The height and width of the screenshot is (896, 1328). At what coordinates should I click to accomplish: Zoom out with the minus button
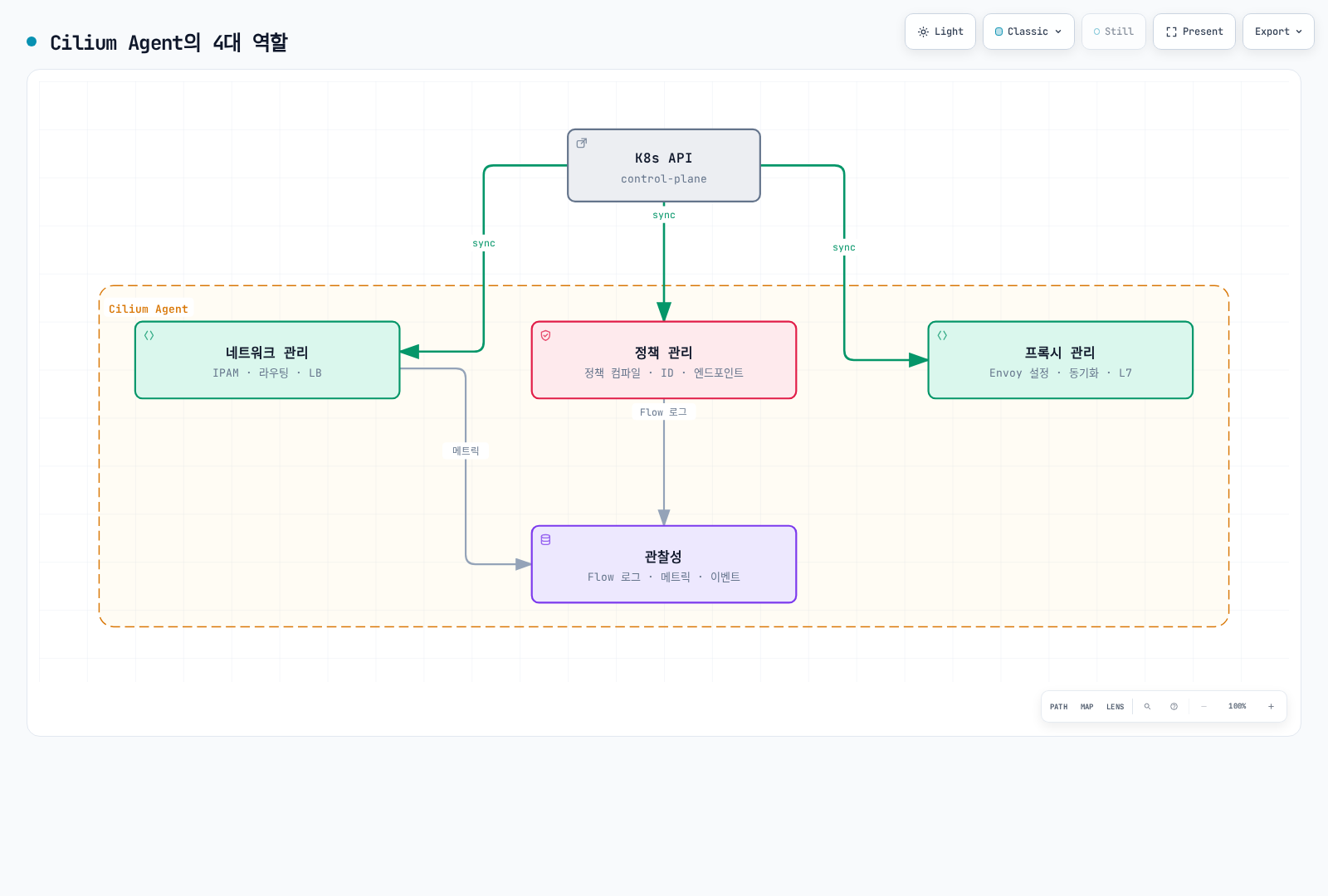pyautogui.click(x=1203, y=707)
